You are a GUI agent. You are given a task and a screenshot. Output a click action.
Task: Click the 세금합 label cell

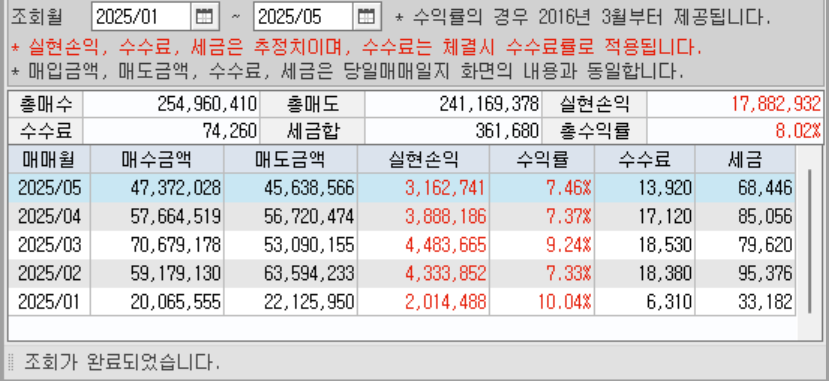pyautogui.click(x=312, y=131)
